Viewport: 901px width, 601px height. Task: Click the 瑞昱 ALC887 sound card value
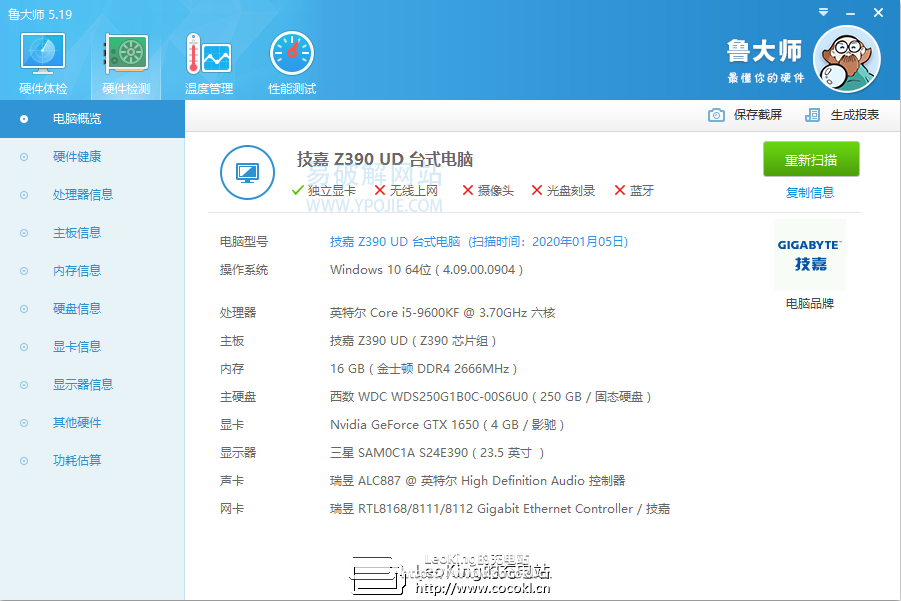(x=478, y=481)
